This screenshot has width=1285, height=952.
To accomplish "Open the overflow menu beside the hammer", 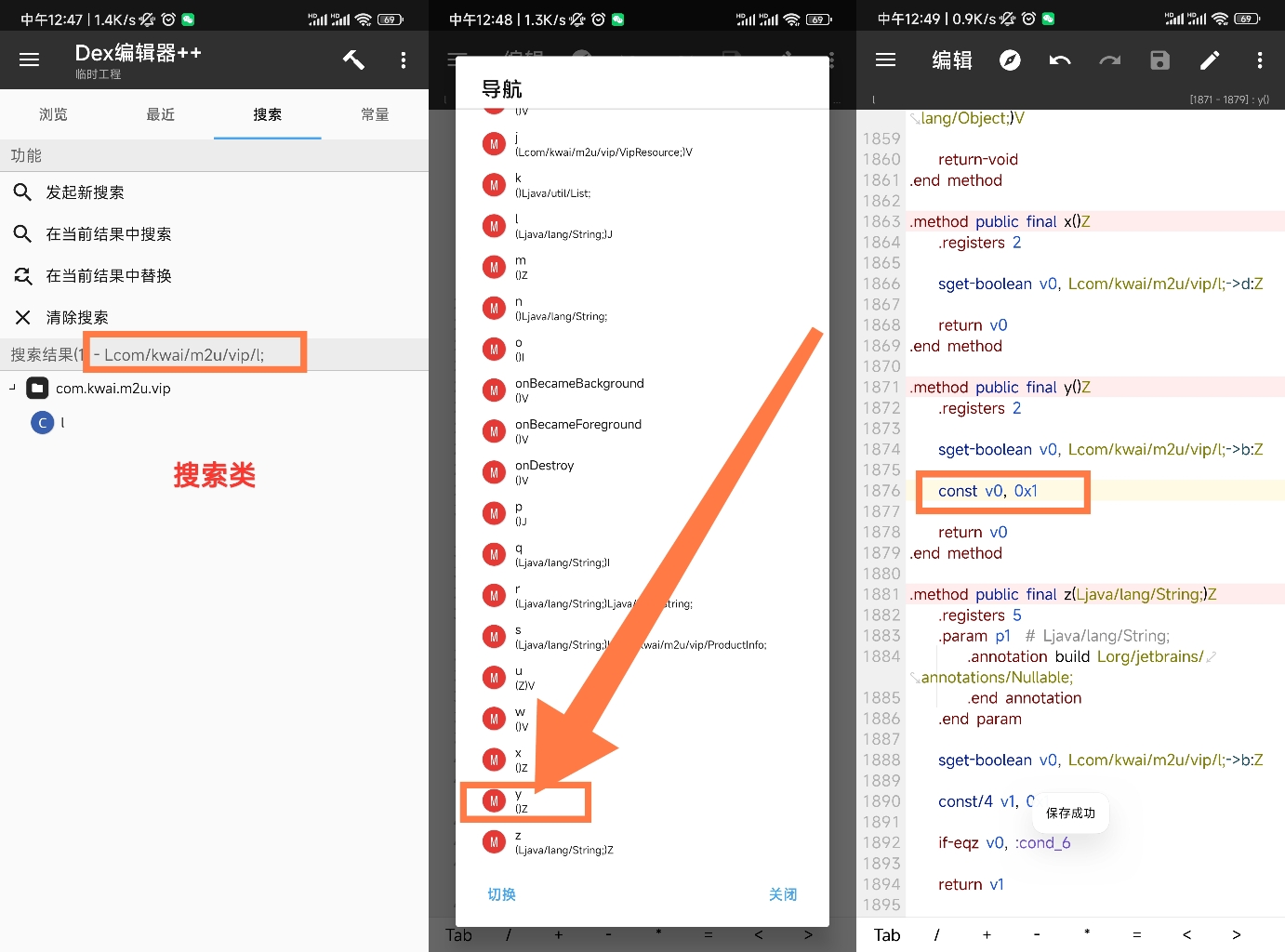I will 403,60.
